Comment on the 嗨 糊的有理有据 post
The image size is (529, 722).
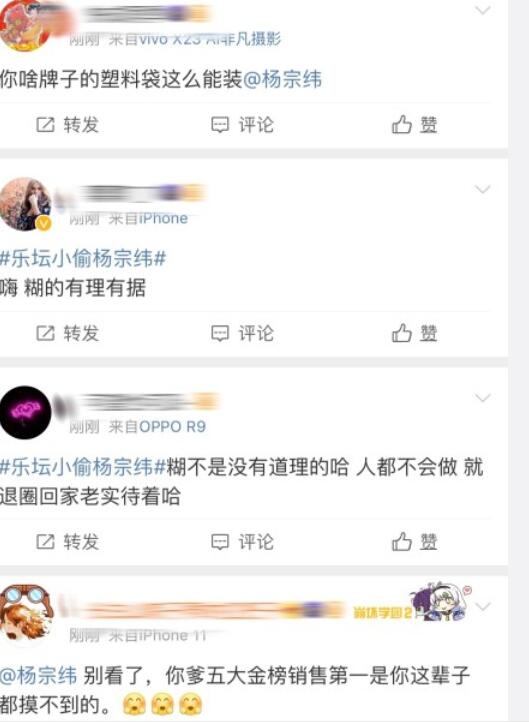(x=242, y=333)
